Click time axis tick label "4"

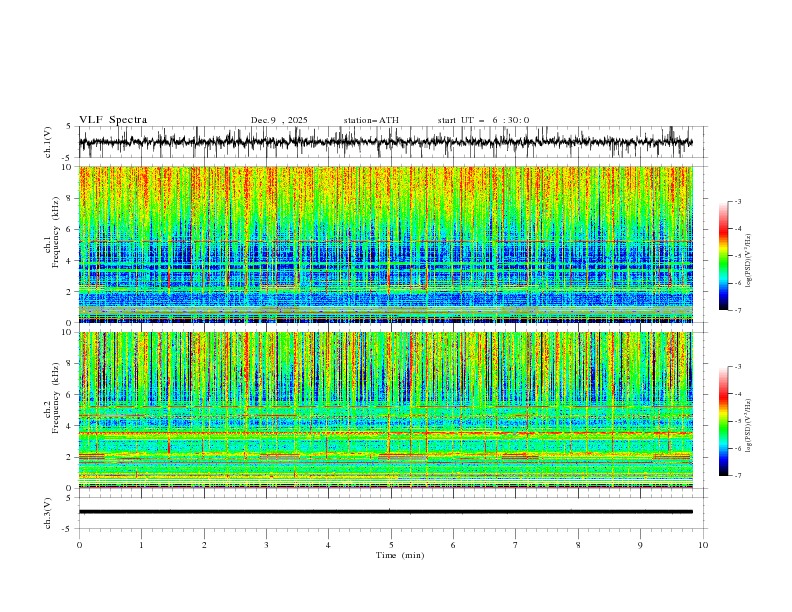tap(328, 545)
